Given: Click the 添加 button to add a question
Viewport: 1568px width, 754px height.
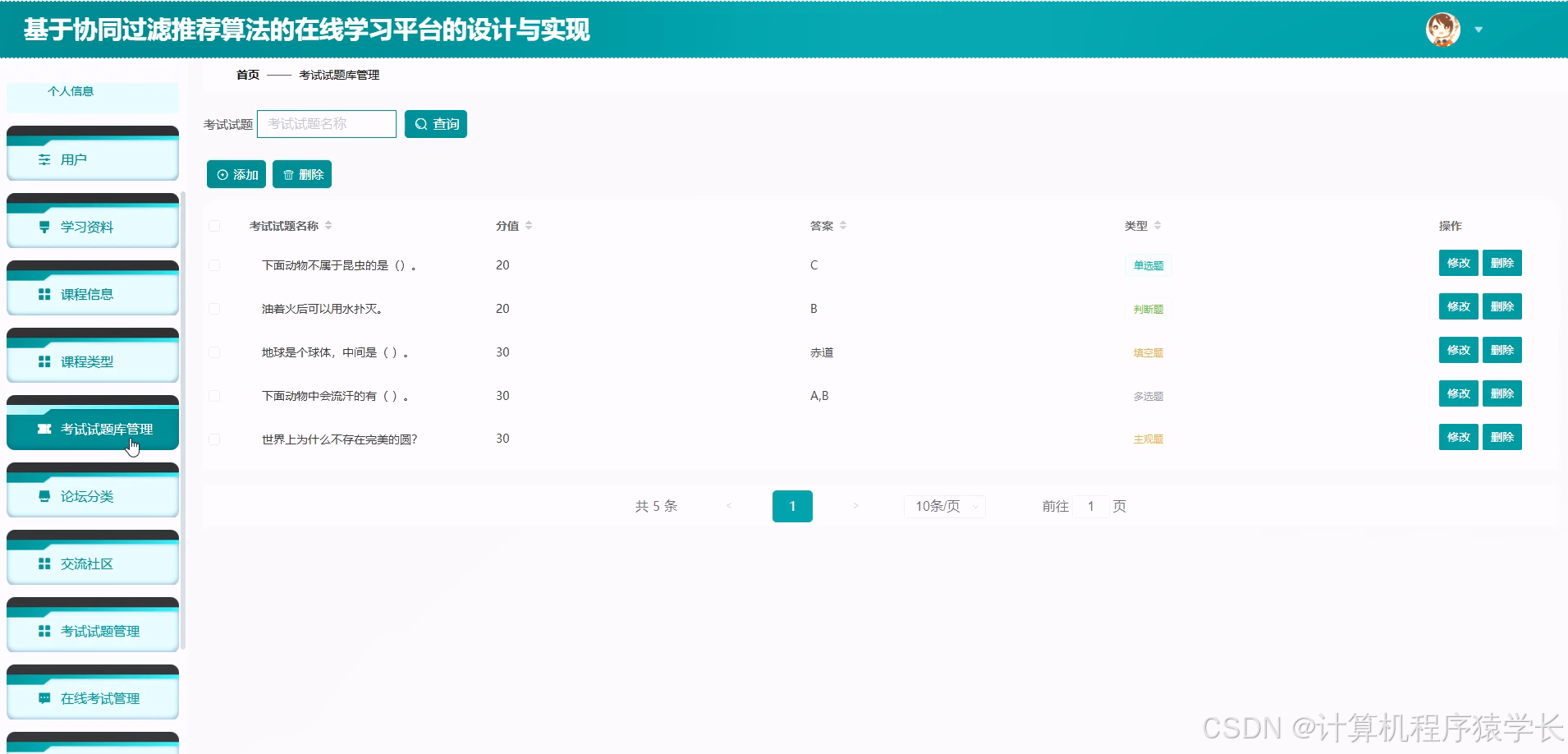Looking at the screenshot, I should click(236, 174).
